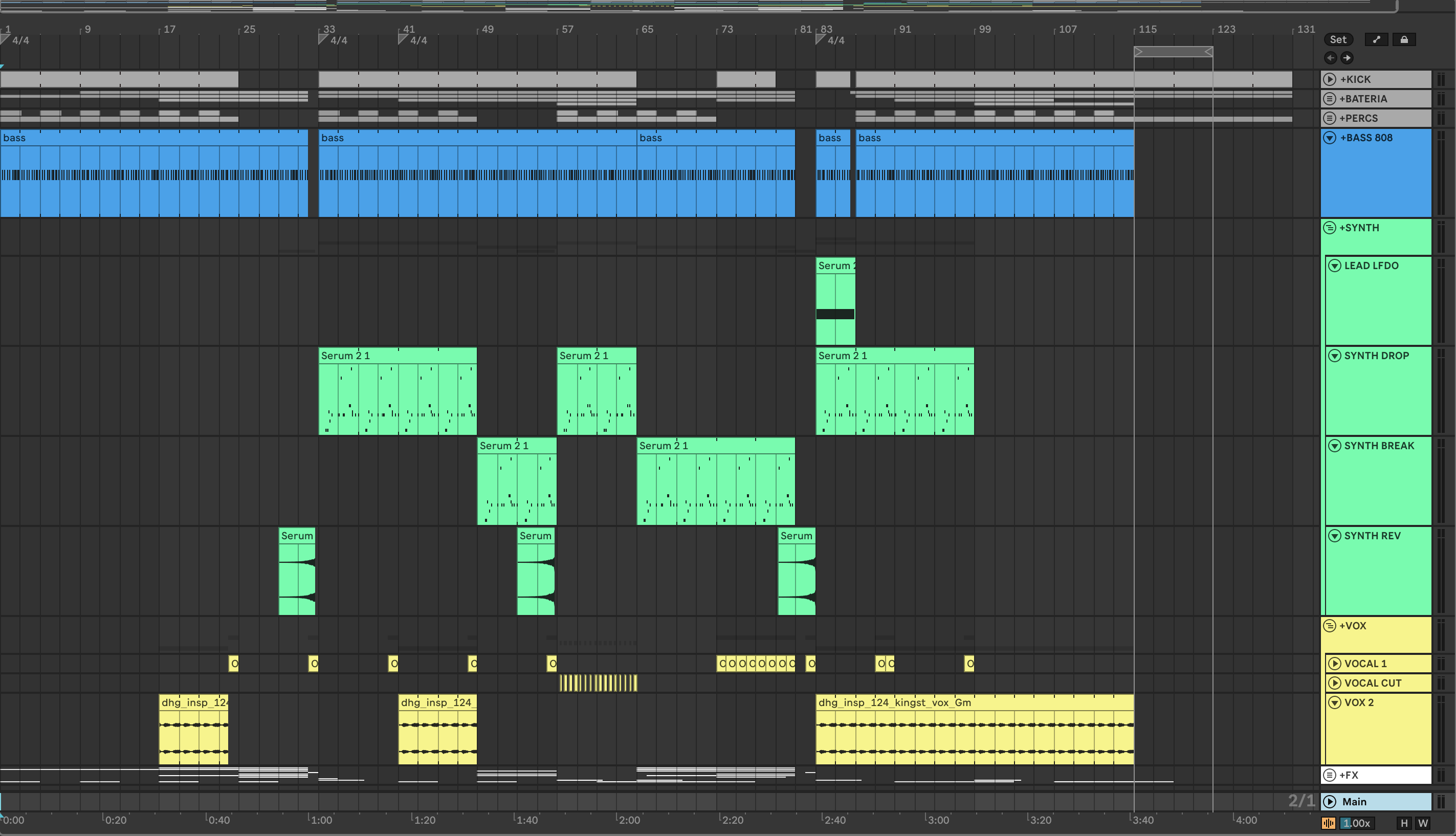The image size is (1456, 836).
Task: Collapse the SYNTH REV track
Action: coord(1335,536)
